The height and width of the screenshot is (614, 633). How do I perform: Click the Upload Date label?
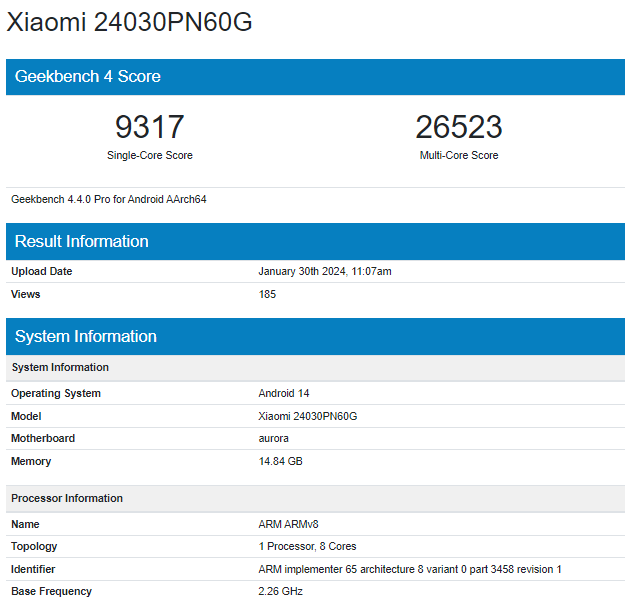coord(42,271)
